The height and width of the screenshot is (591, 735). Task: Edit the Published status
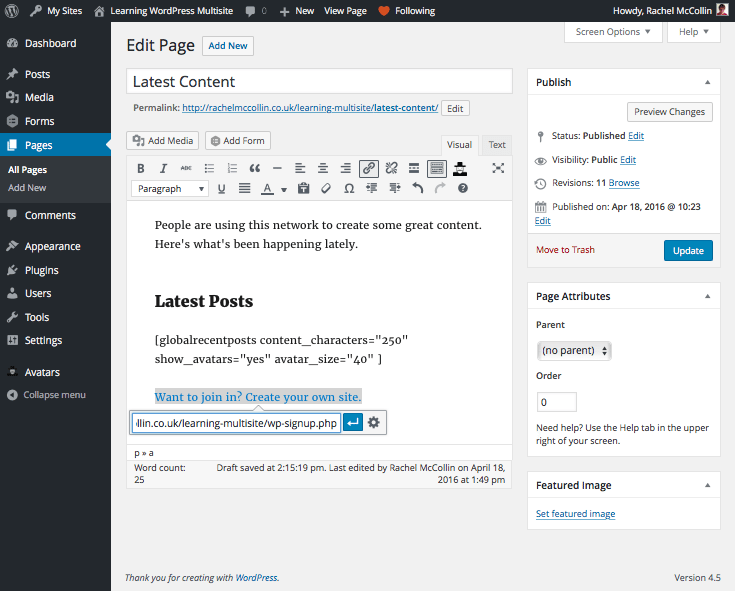point(636,136)
